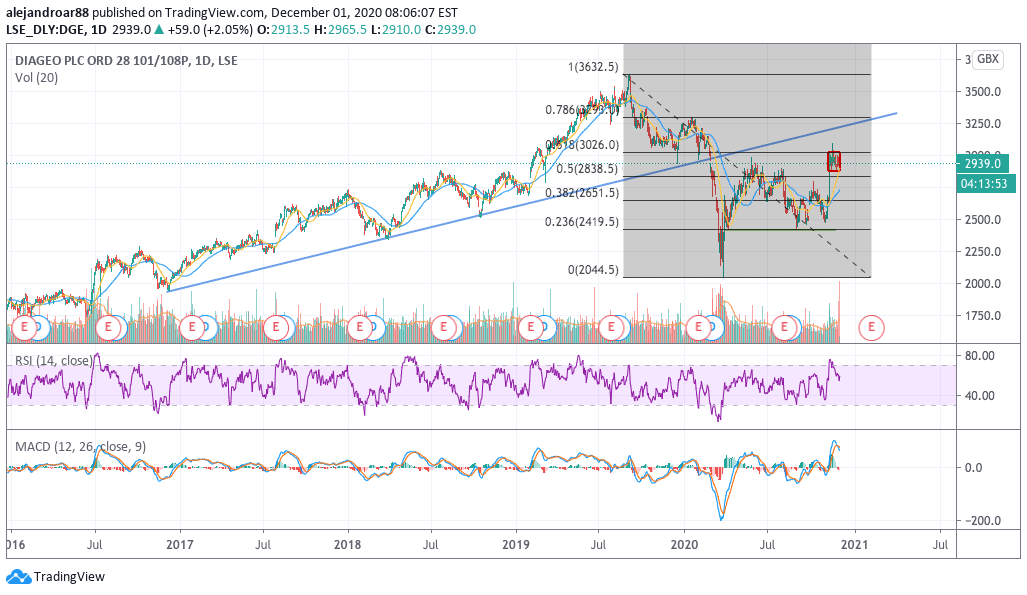The width and height of the screenshot is (1027, 595).
Task: Click the O:2913.5 open value
Action: pyautogui.click(x=283, y=29)
